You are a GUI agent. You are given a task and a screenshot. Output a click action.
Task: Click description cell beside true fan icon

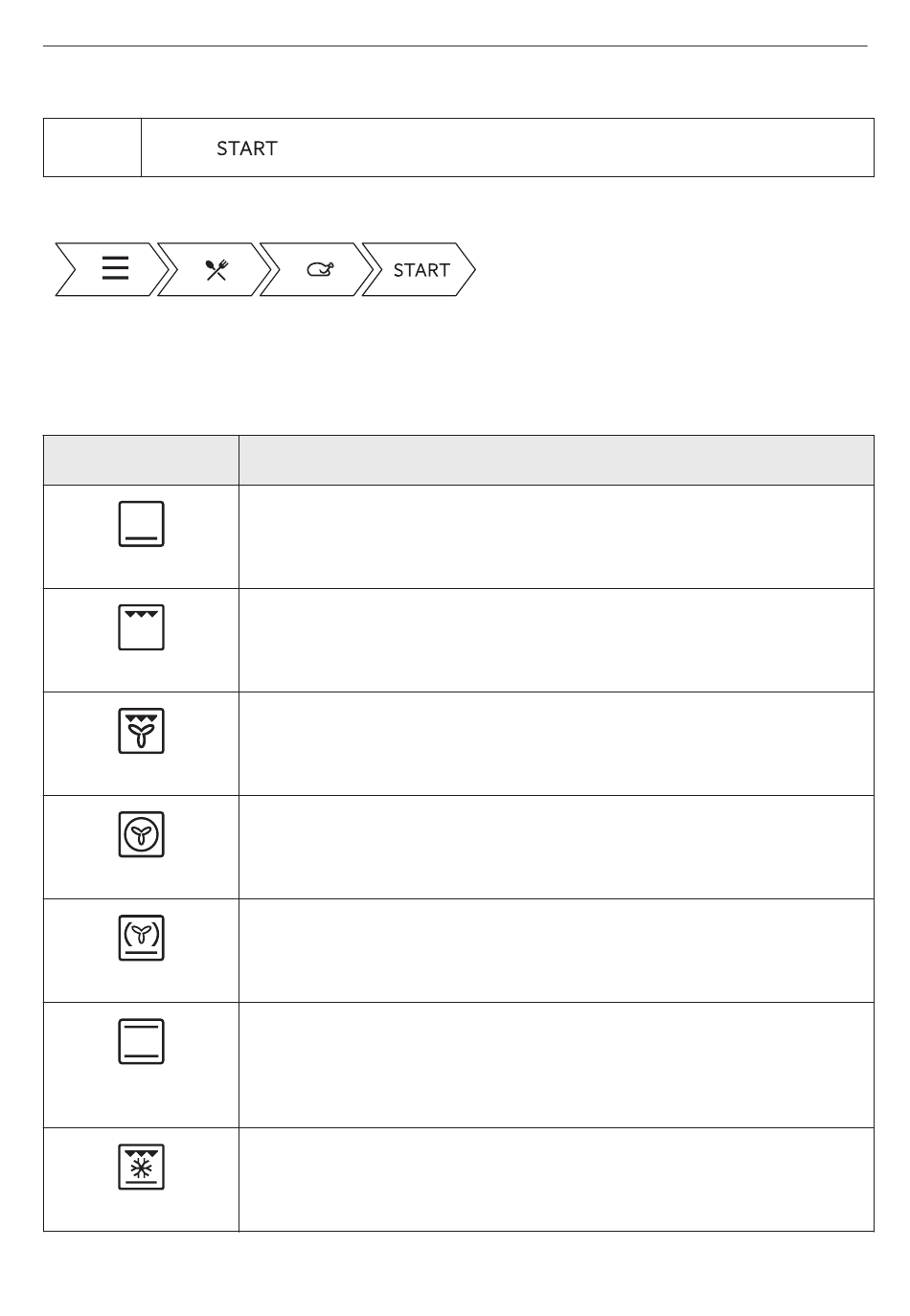pos(557,847)
